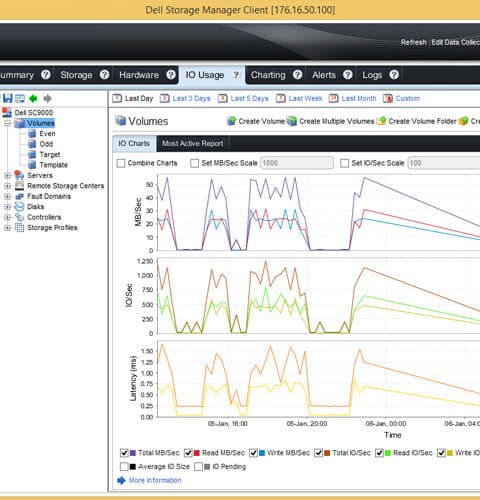Click the Last Week calendar icon

coord(281,98)
